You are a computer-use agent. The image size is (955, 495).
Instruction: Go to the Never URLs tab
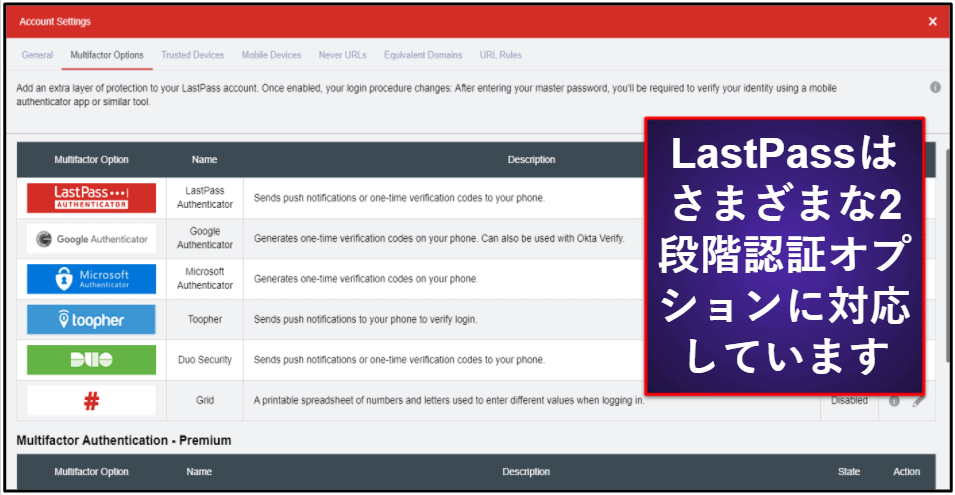pos(342,55)
